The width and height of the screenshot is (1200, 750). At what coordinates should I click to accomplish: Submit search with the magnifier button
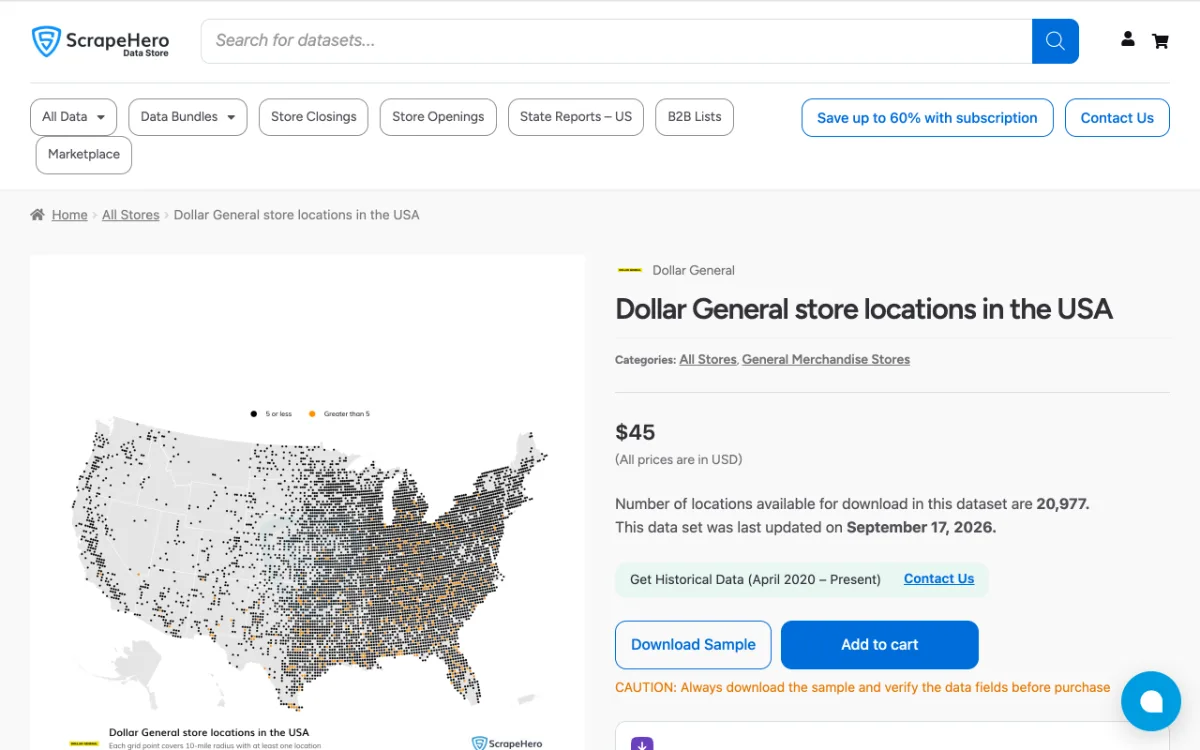click(1055, 41)
